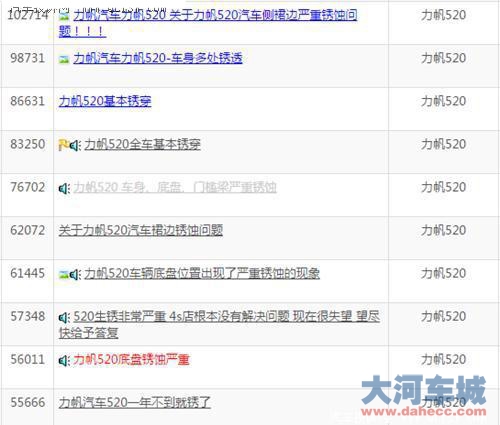This screenshot has width=500, height=425.
Task: Open link 力帆520全车基本锈穿
Action: coord(142,144)
